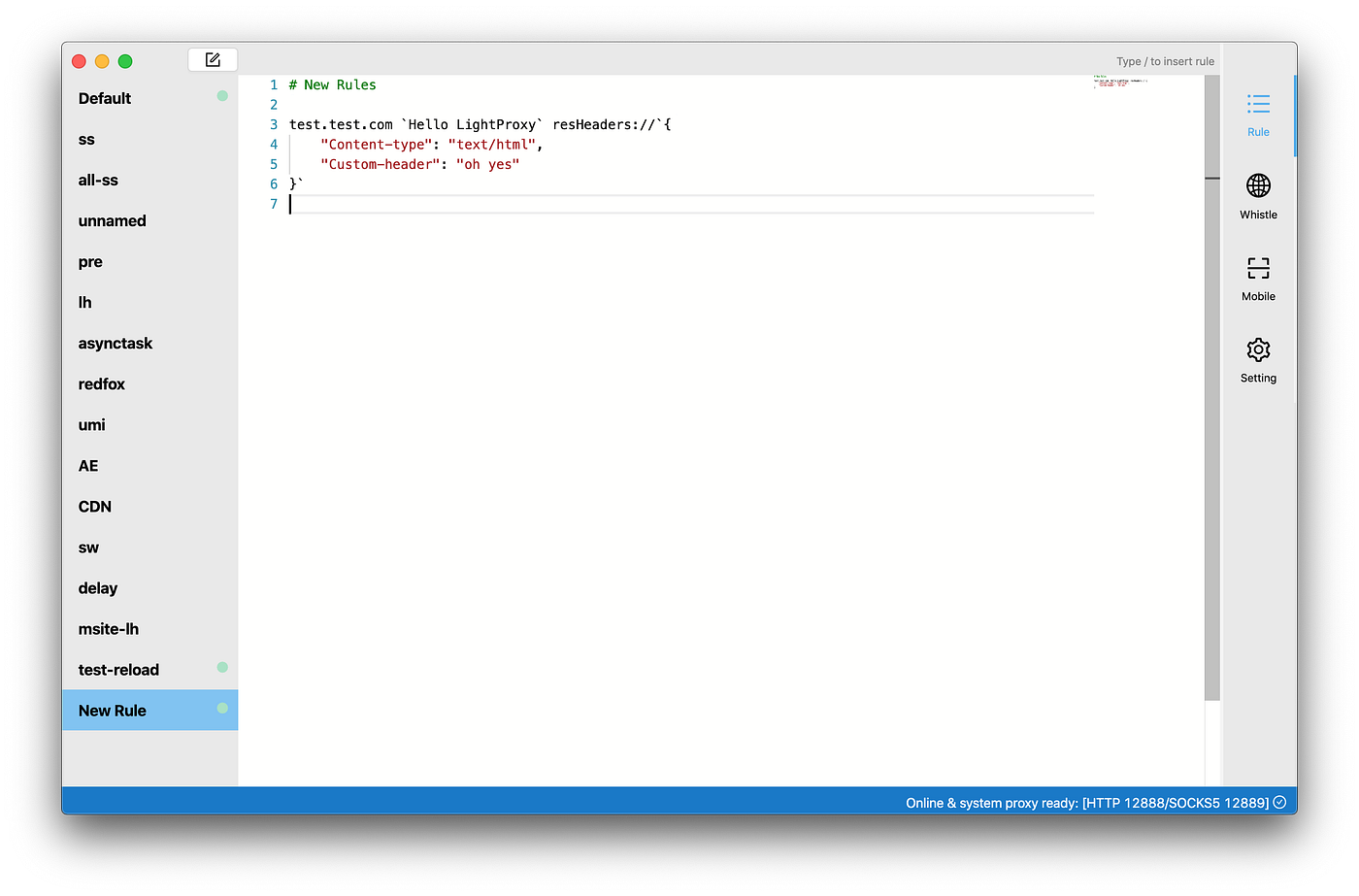Select the delay rule
This screenshot has width=1359, height=896.
click(x=97, y=587)
